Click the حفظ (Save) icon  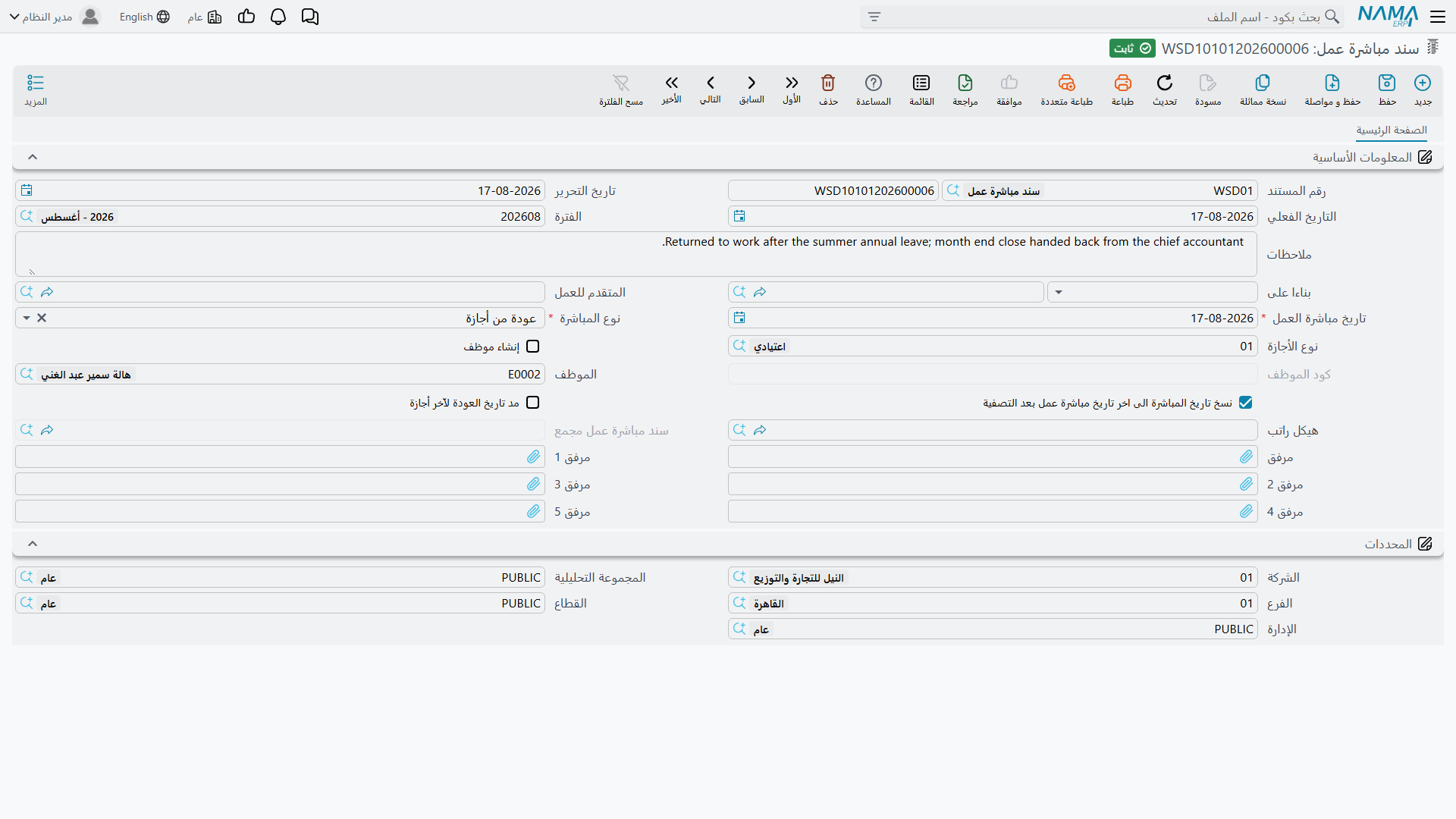tap(1387, 83)
